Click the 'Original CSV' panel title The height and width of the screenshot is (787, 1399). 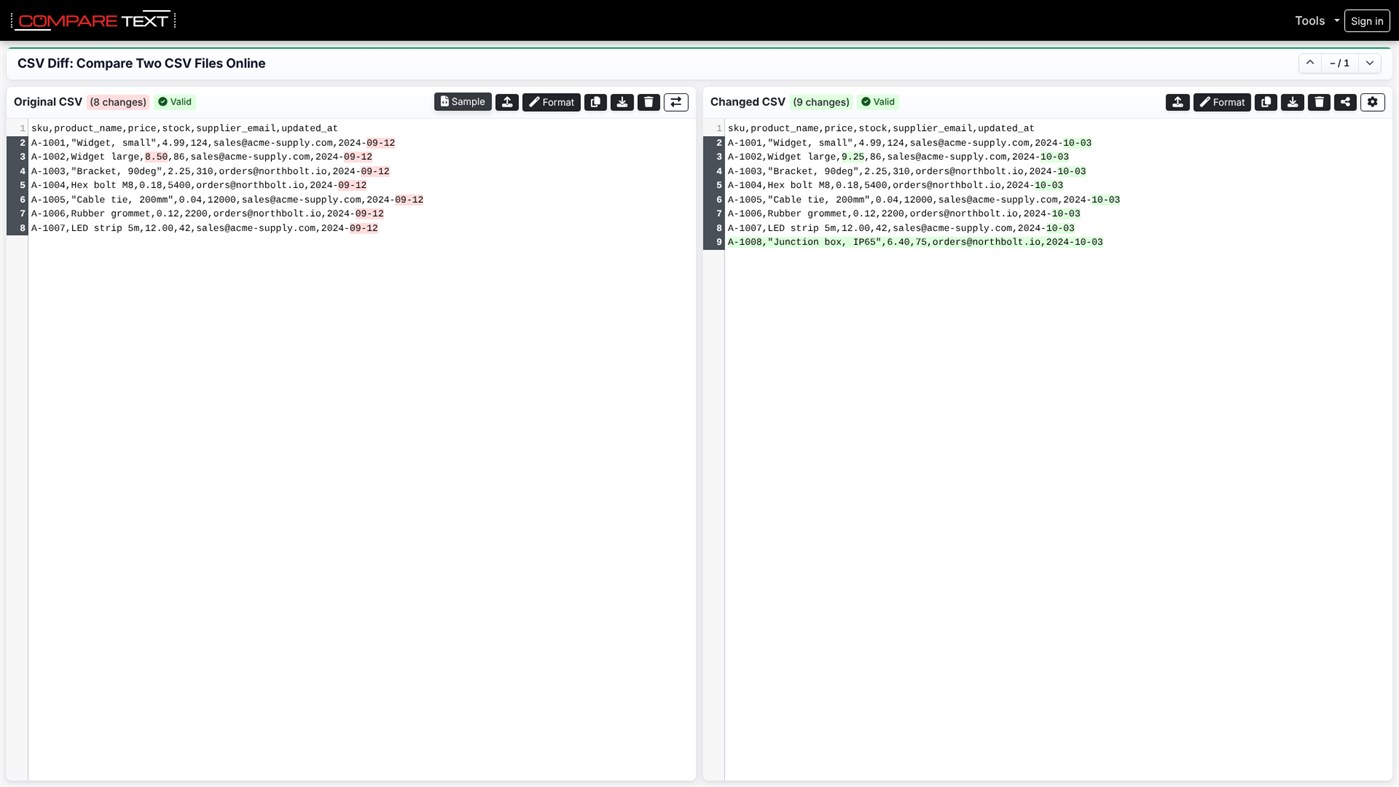coord(48,102)
